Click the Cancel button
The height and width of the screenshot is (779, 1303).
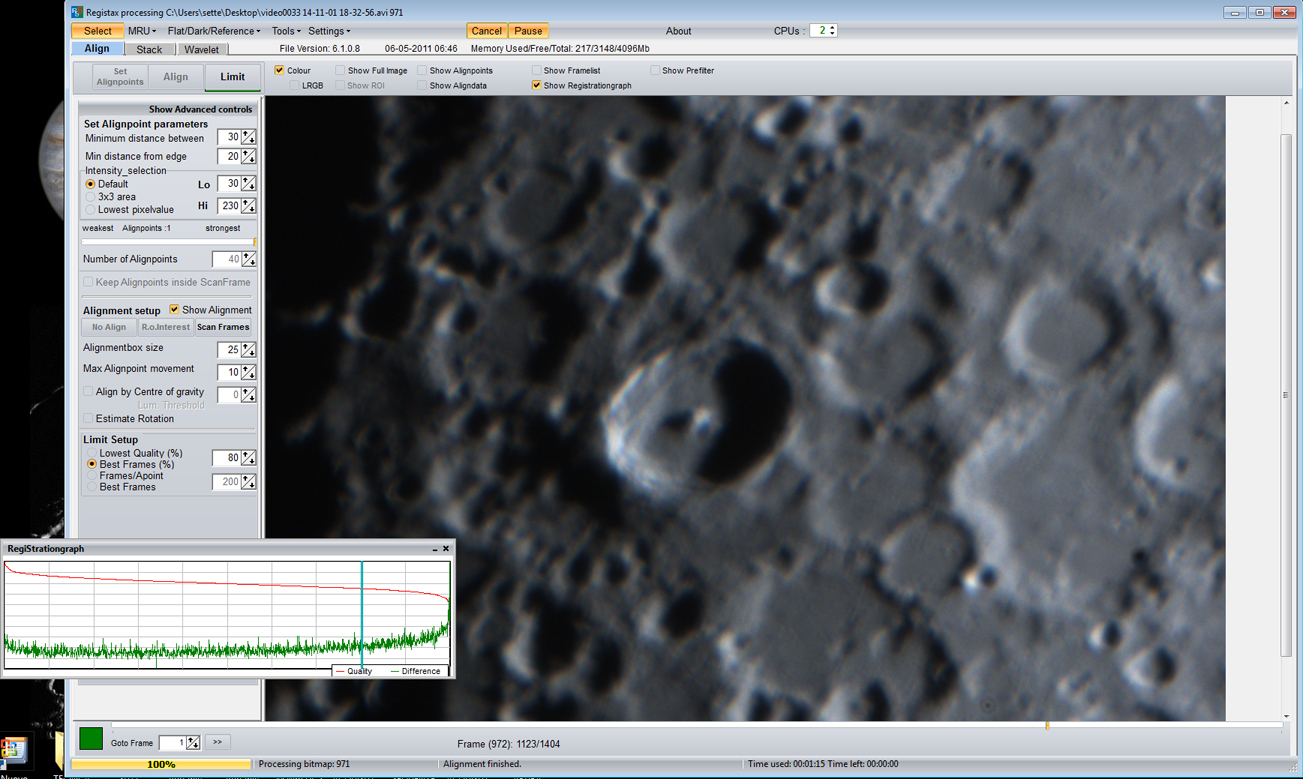pyautogui.click(x=487, y=31)
